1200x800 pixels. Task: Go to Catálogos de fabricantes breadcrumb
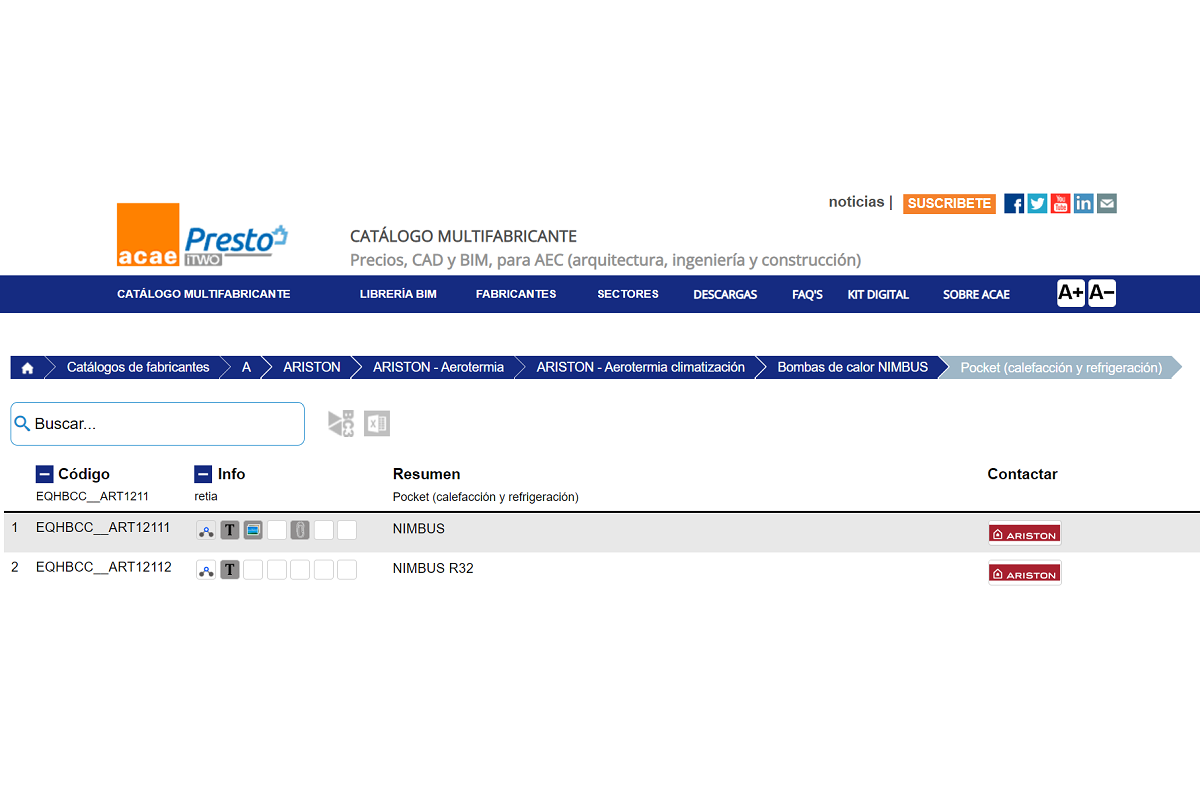tap(138, 367)
